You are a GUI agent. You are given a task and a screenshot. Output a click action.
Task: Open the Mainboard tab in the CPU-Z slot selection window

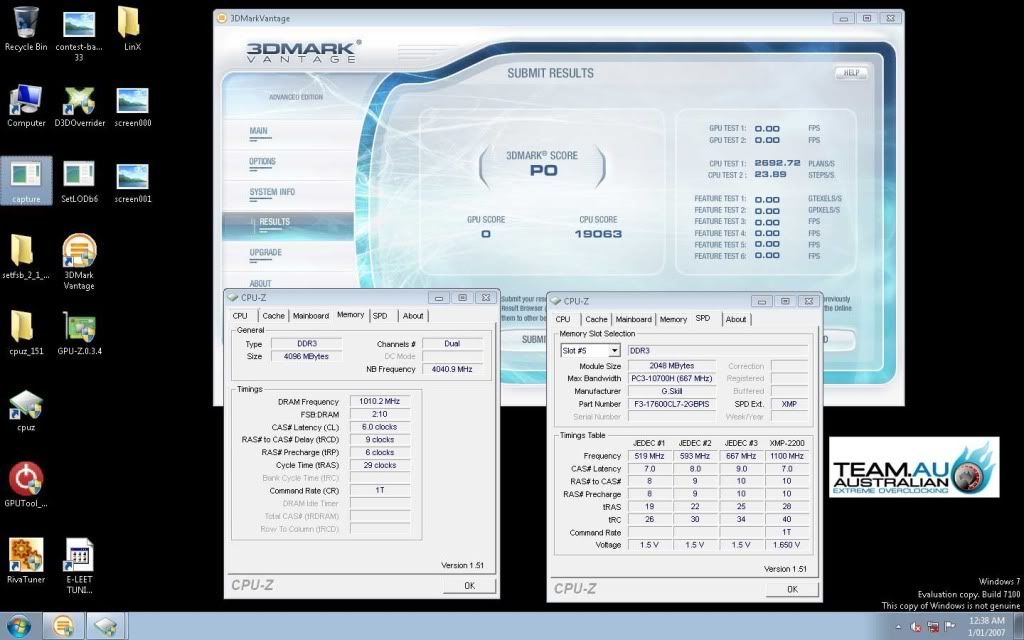point(633,319)
